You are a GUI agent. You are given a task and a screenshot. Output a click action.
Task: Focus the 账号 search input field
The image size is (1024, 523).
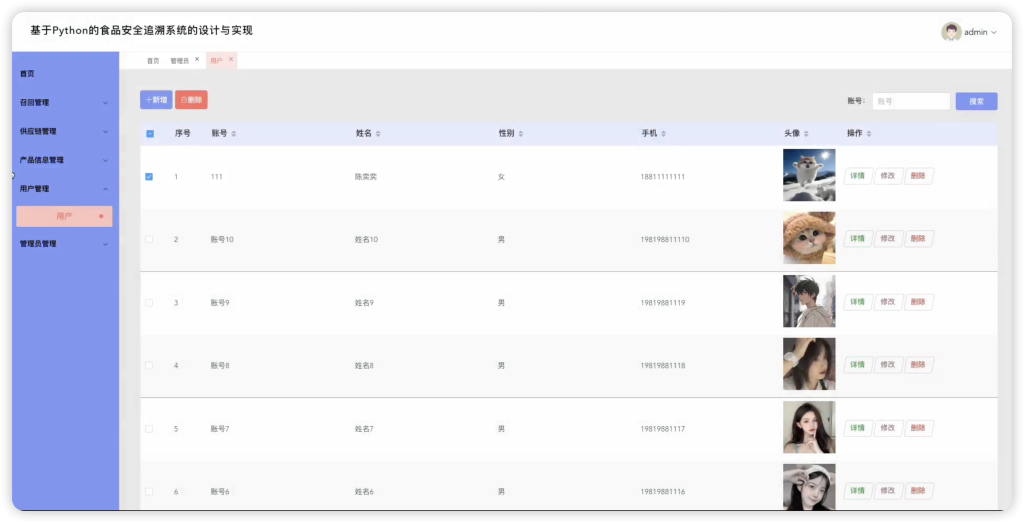[911, 101]
